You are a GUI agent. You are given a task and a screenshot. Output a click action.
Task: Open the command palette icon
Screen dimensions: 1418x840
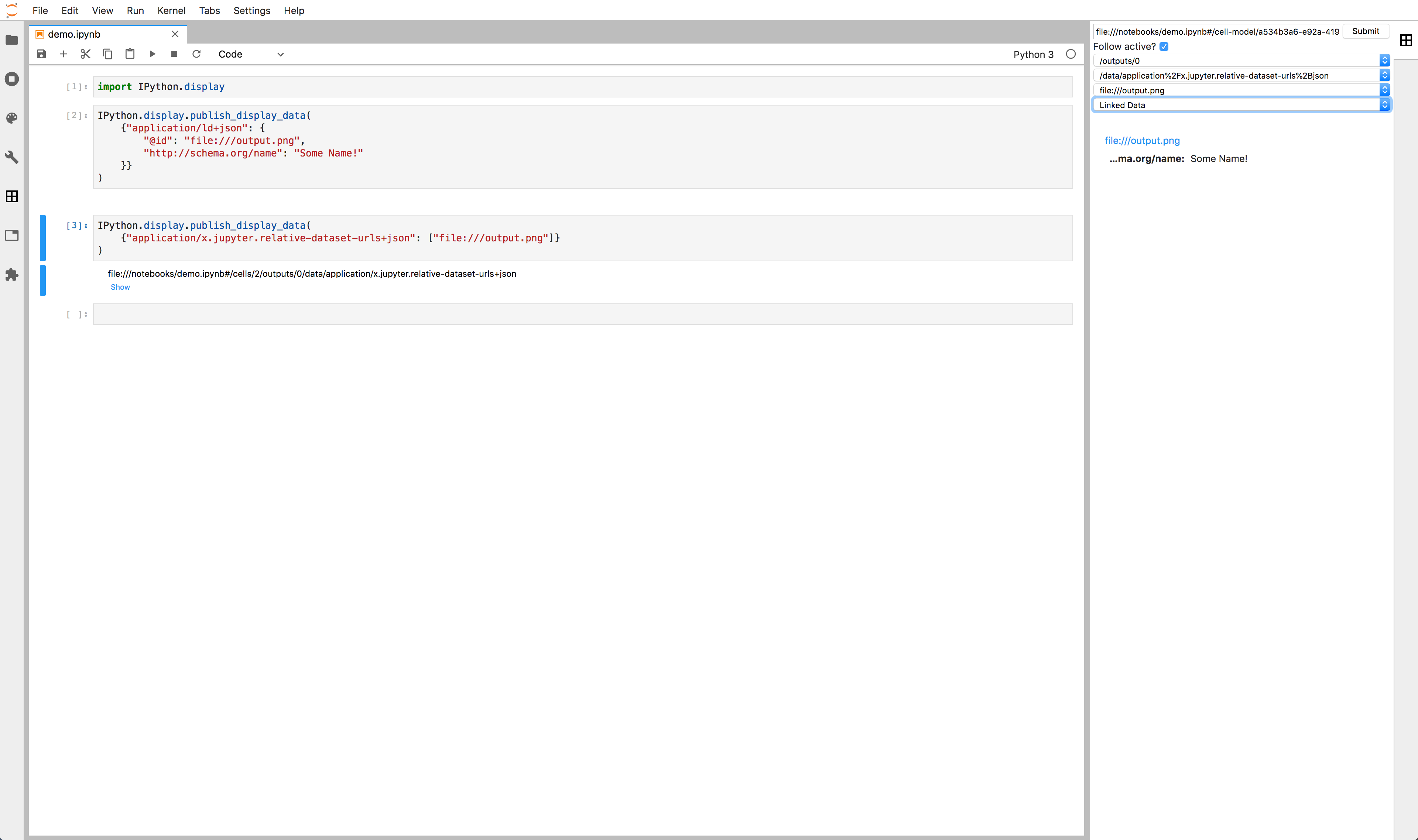tap(12, 118)
